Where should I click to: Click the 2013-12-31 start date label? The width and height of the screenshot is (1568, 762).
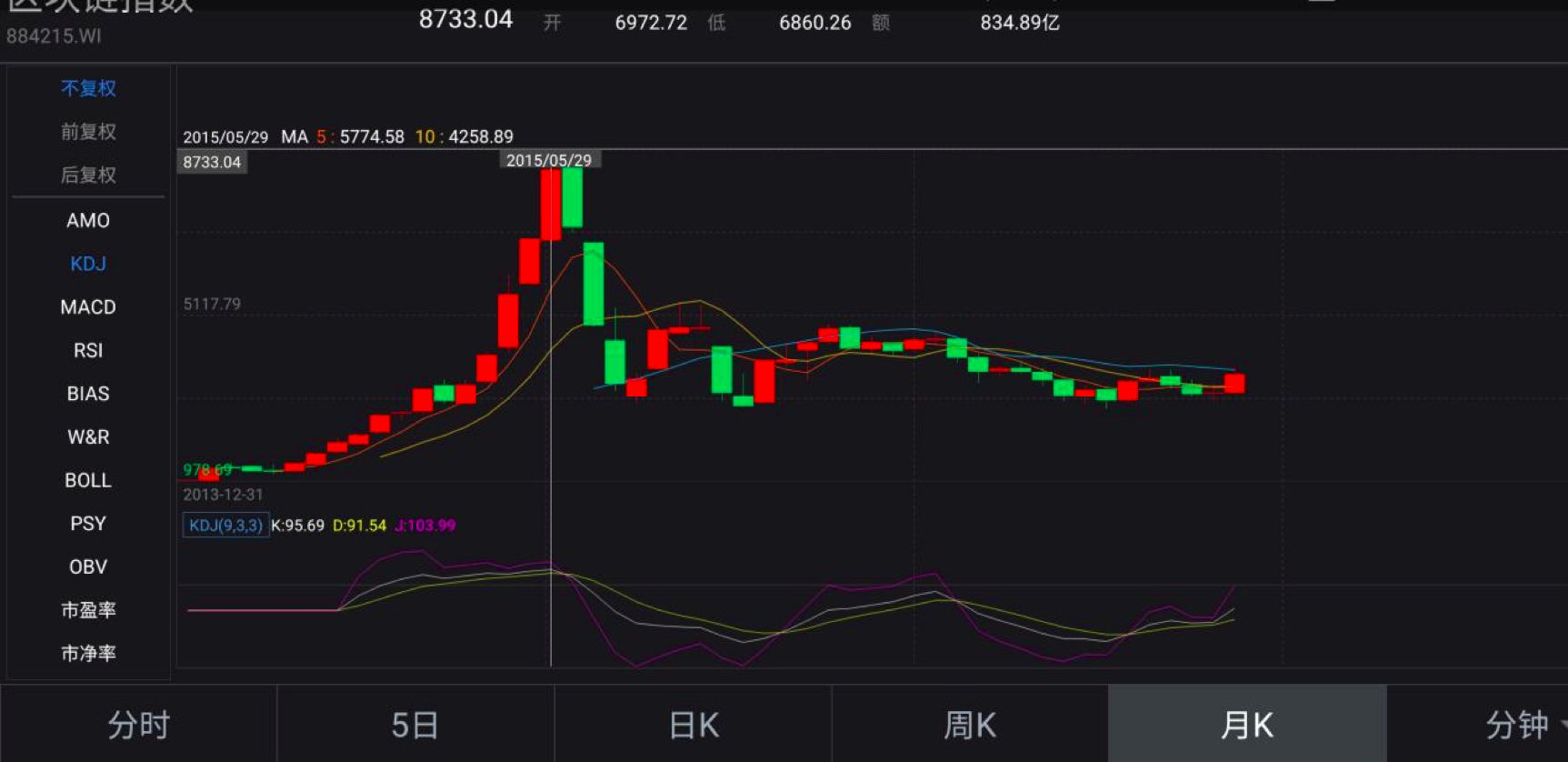tap(223, 495)
